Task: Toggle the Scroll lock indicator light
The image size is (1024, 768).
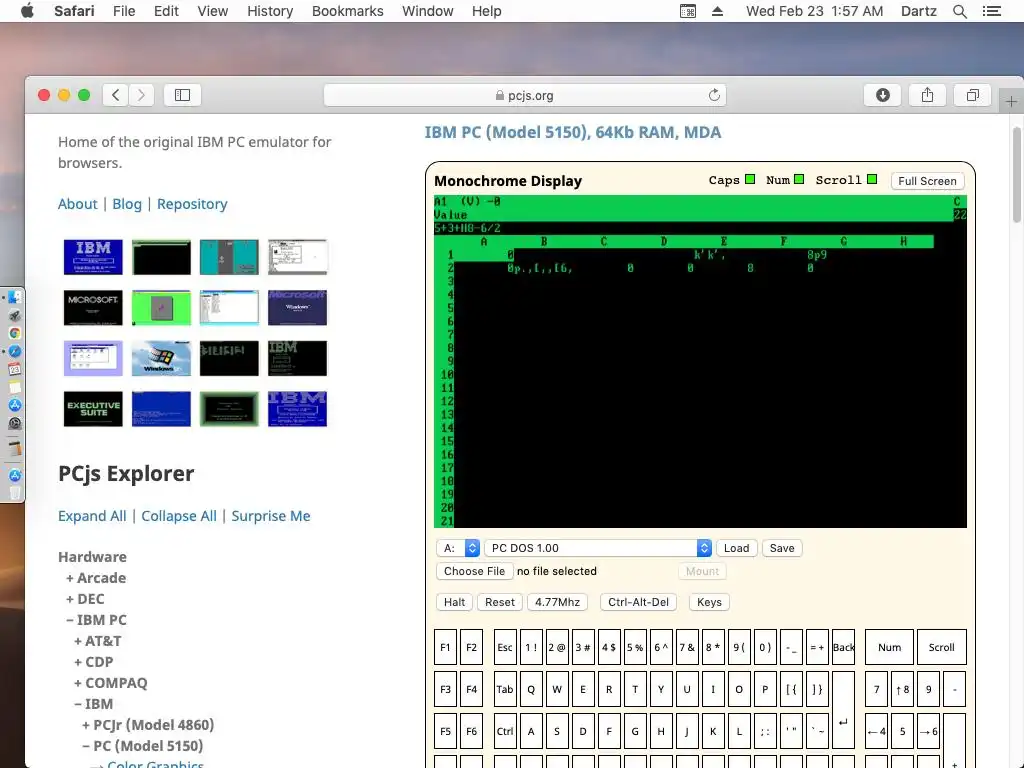Action: pyautogui.click(x=872, y=180)
